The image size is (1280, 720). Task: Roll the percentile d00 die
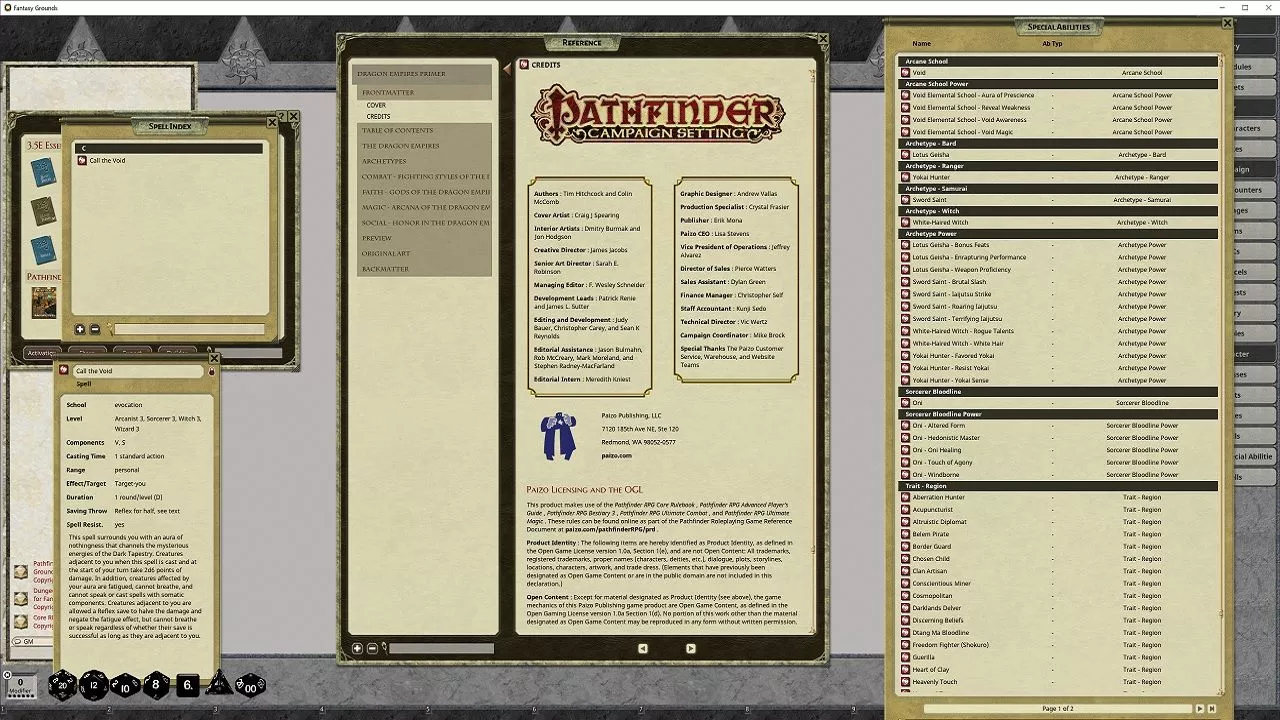(250, 686)
